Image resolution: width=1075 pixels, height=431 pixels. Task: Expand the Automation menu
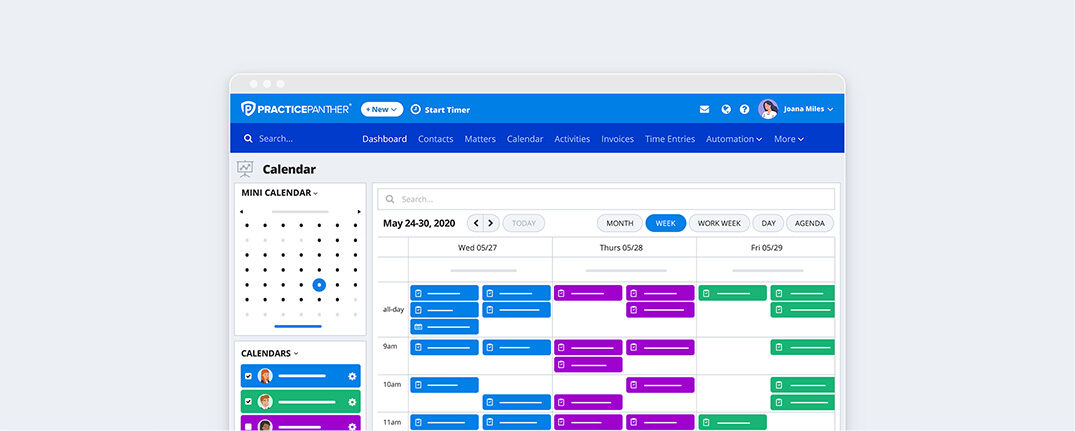click(734, 139)
